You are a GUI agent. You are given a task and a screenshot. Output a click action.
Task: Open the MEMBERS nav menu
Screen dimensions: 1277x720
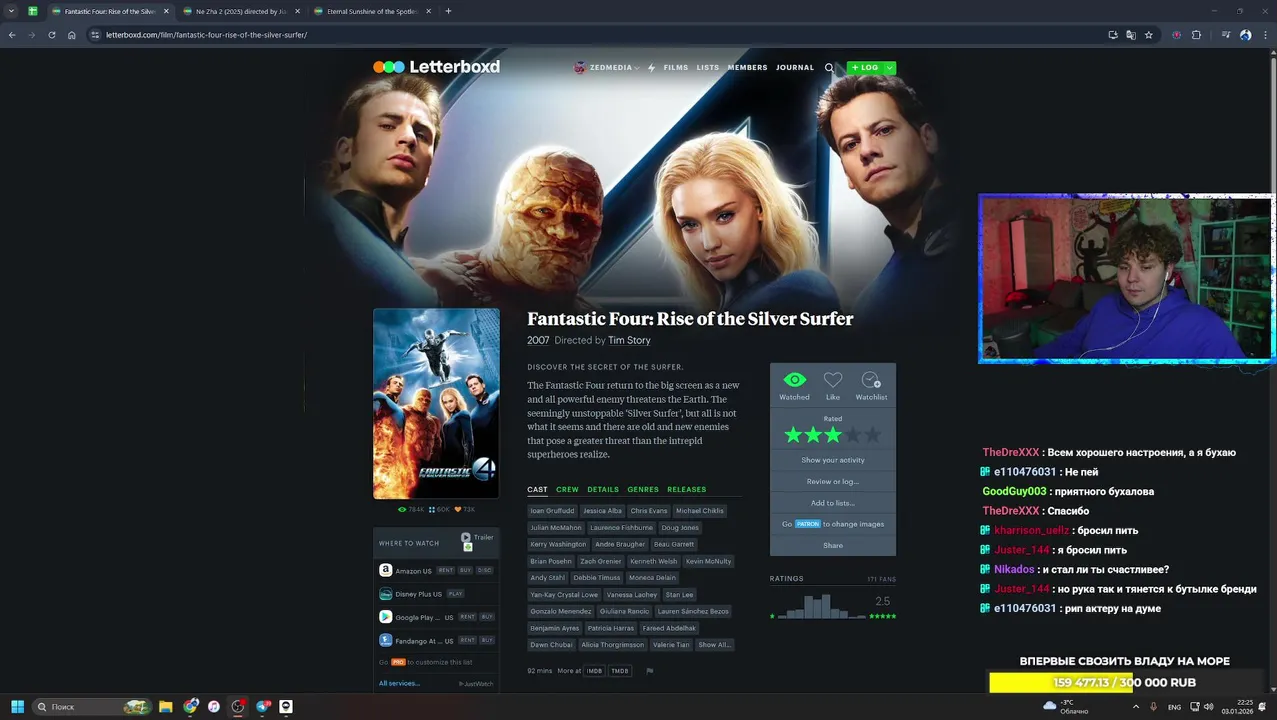[x=747, y=68]
